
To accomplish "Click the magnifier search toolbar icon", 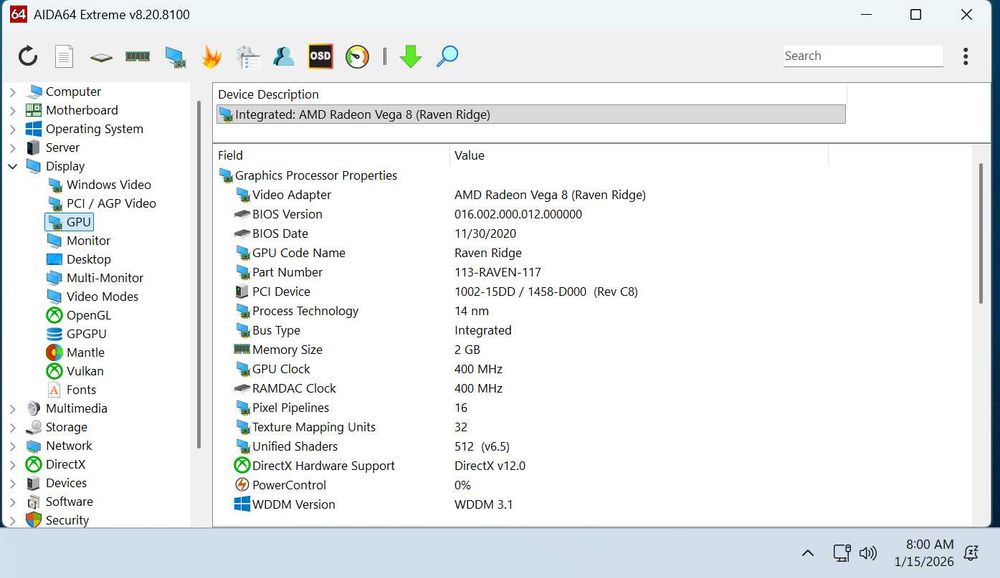I will coord(447,56).
